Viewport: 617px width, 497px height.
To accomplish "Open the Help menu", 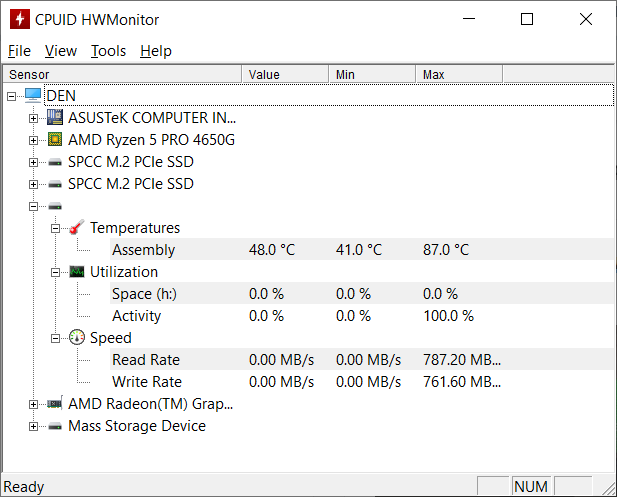I will click(x=156, y=51).
